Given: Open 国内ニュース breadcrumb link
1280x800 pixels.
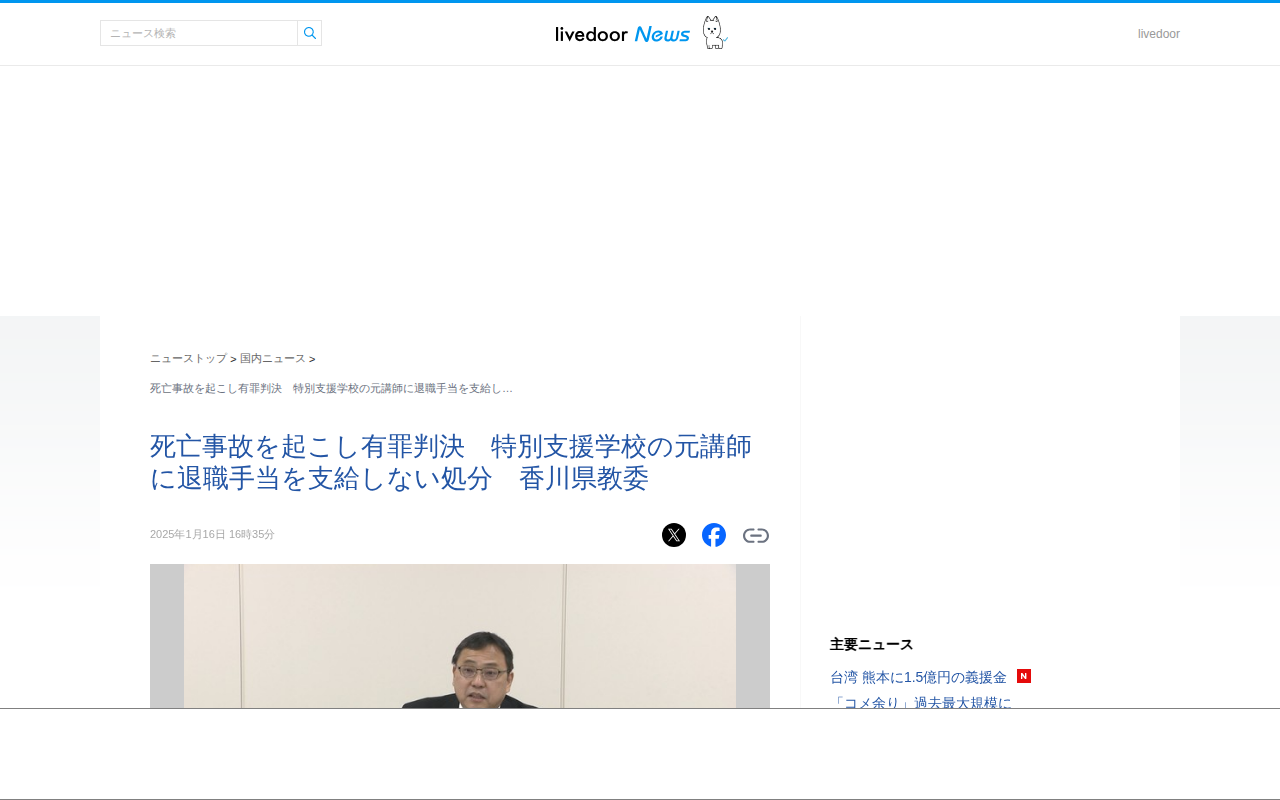Looking at the screenshot, I should [x=273, y=358].
